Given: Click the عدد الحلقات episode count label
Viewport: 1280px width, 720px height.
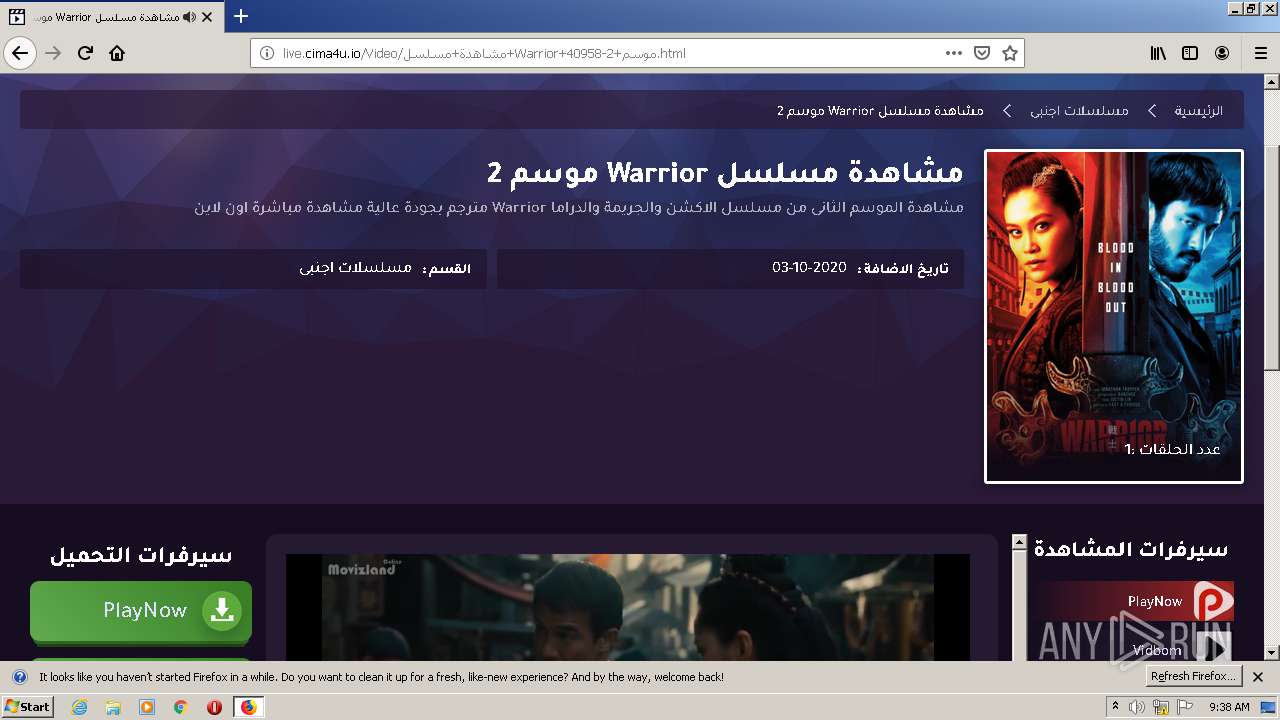Looking at the screenshot, I should click(1173, 449).
